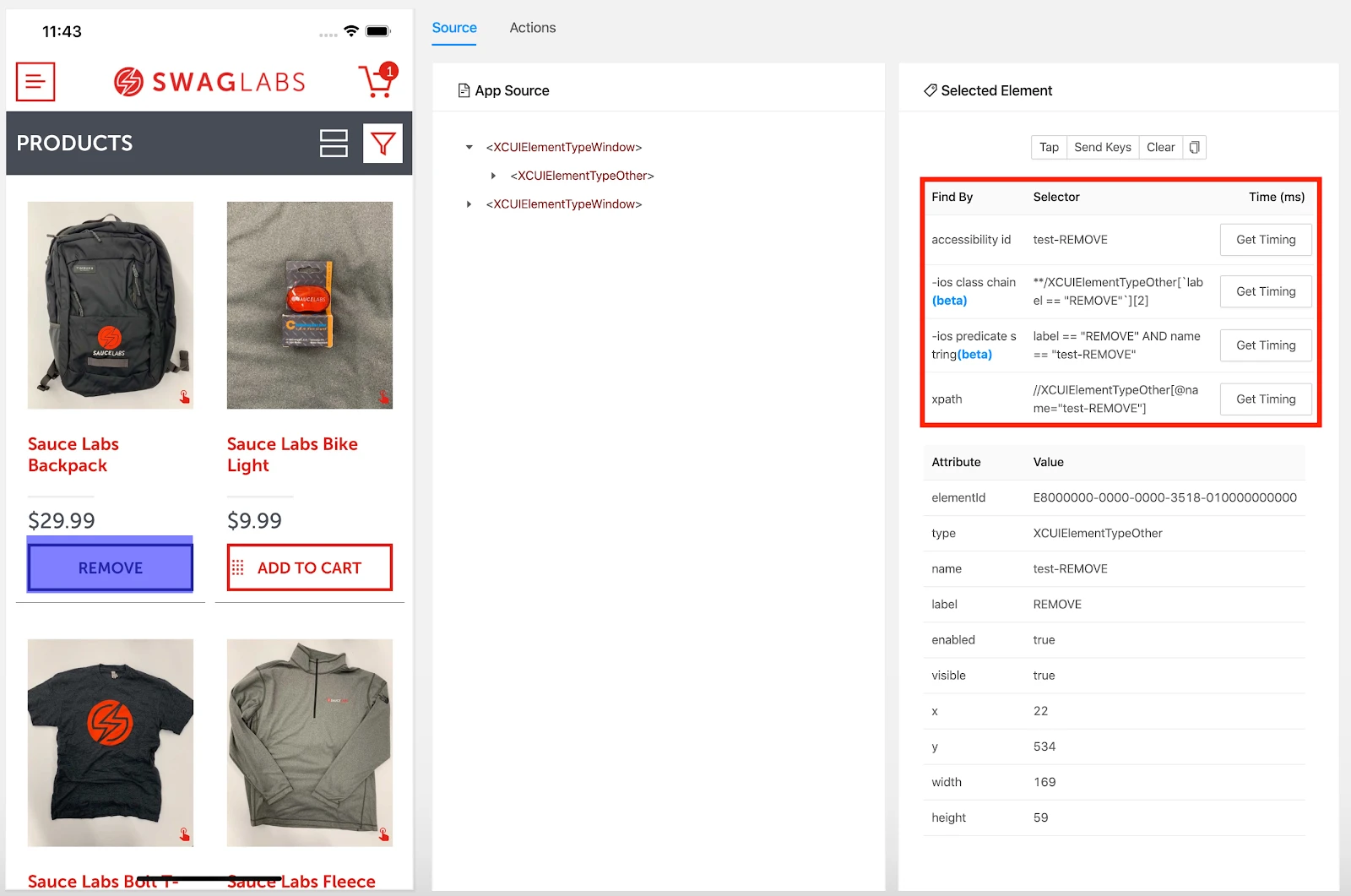Click the ios class chain selector text
Image resolution: width=1351 pixels, height=896 pixels.
1118,291
